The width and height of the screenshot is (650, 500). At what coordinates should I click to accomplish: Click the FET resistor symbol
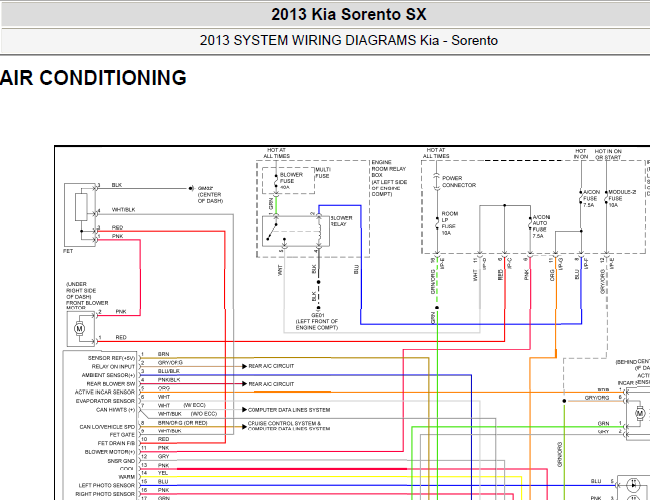click(x=81, y=207)
